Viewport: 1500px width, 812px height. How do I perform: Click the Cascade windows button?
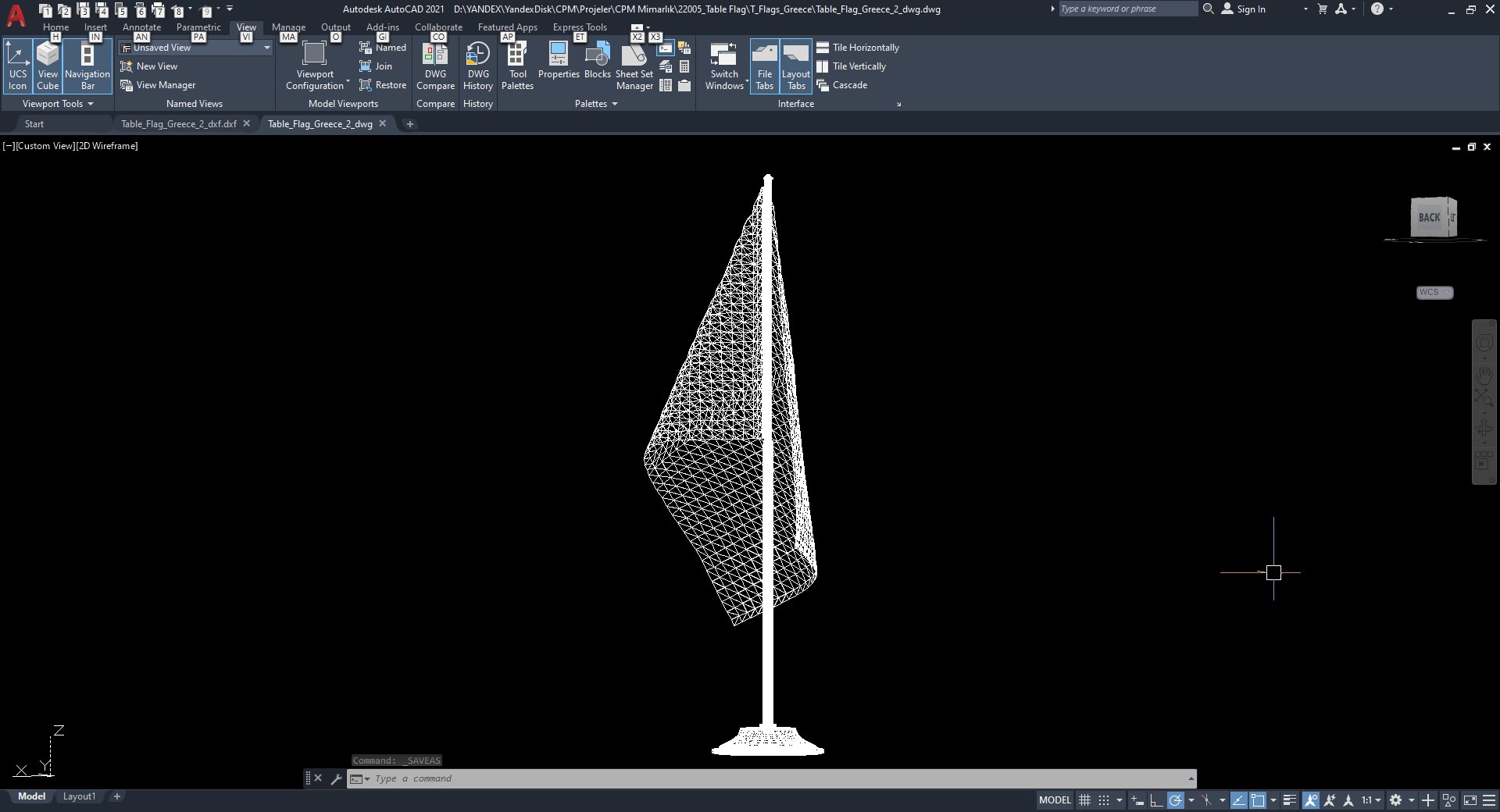coord(842,85)
